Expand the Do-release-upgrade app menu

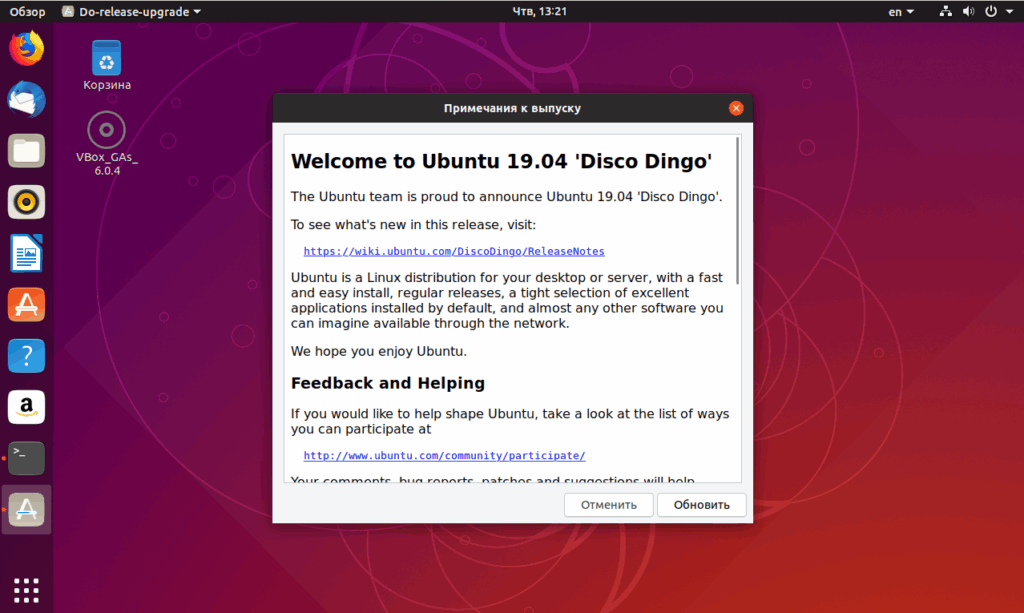coord(131,12)
